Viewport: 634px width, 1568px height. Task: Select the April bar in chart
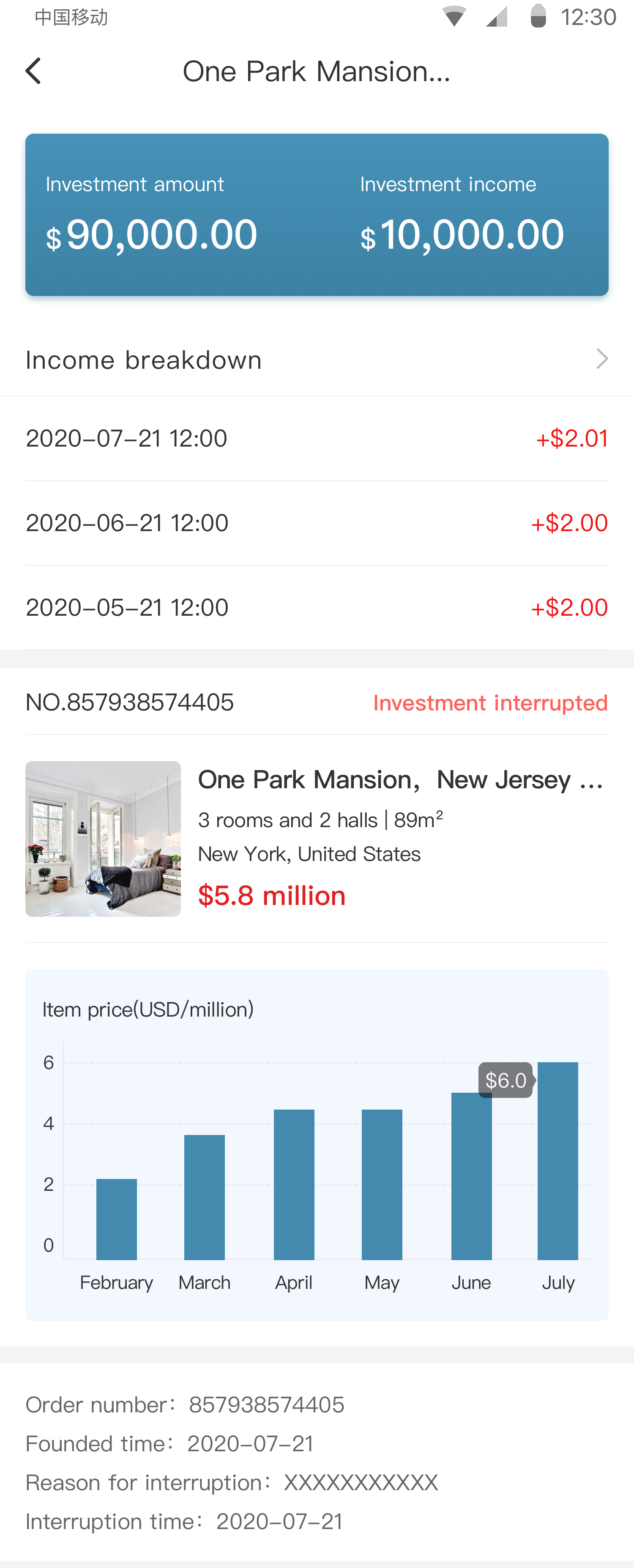click(x=294, y=1184)
